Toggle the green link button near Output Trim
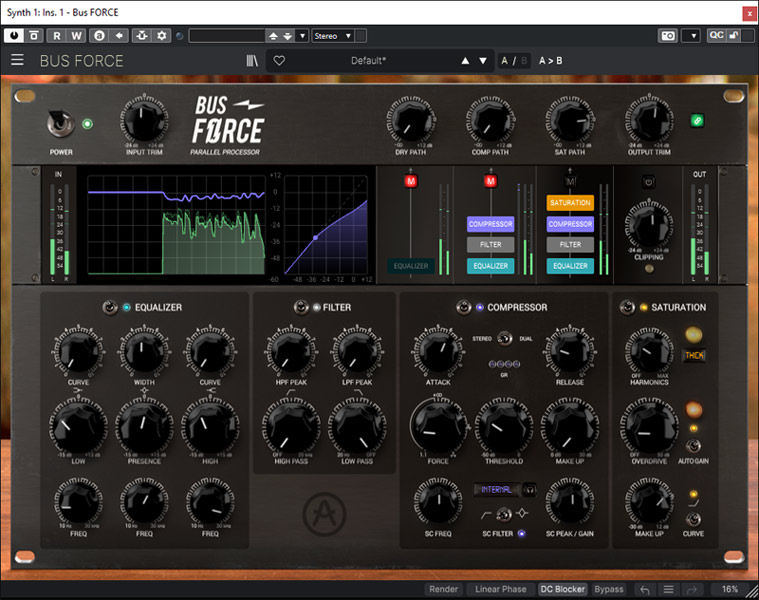 click(697, 121)
